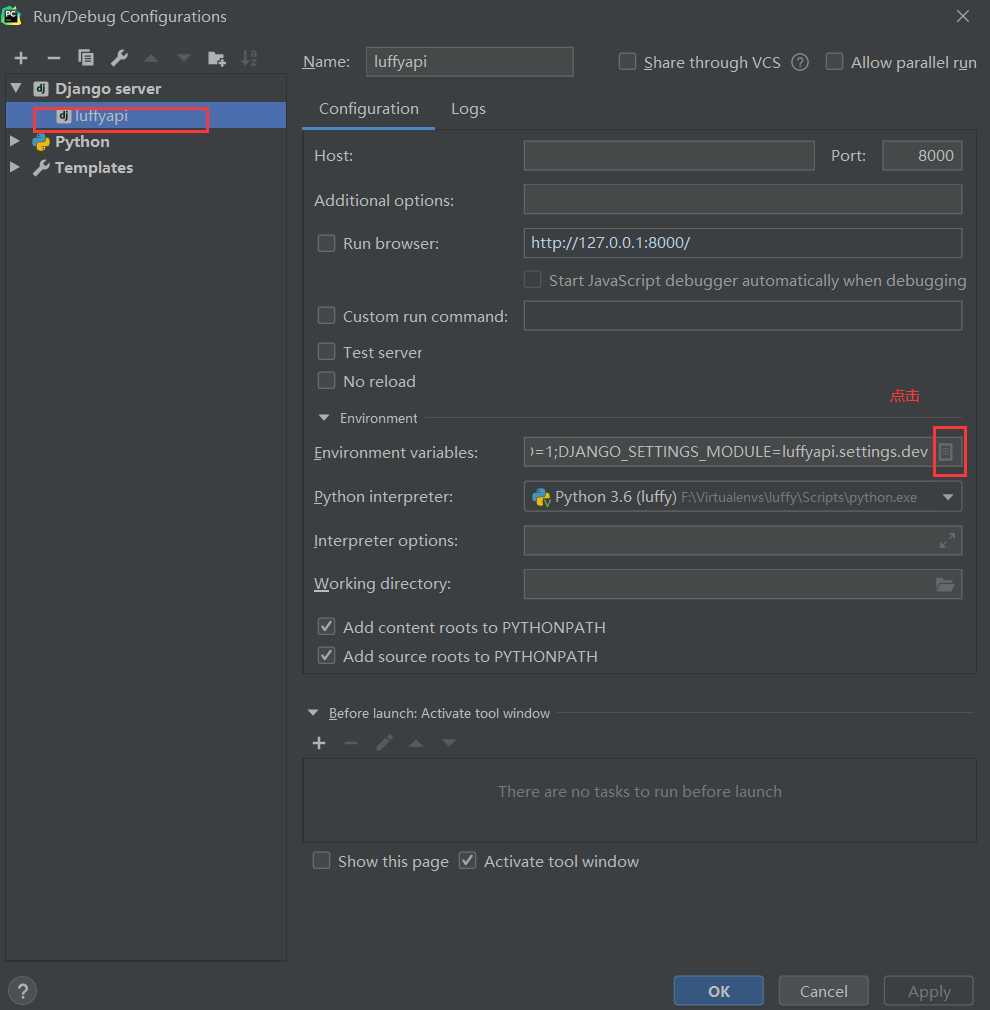Click the Run browser URL field
Viewport: 990px width, 1010px height.
point(743,243)
